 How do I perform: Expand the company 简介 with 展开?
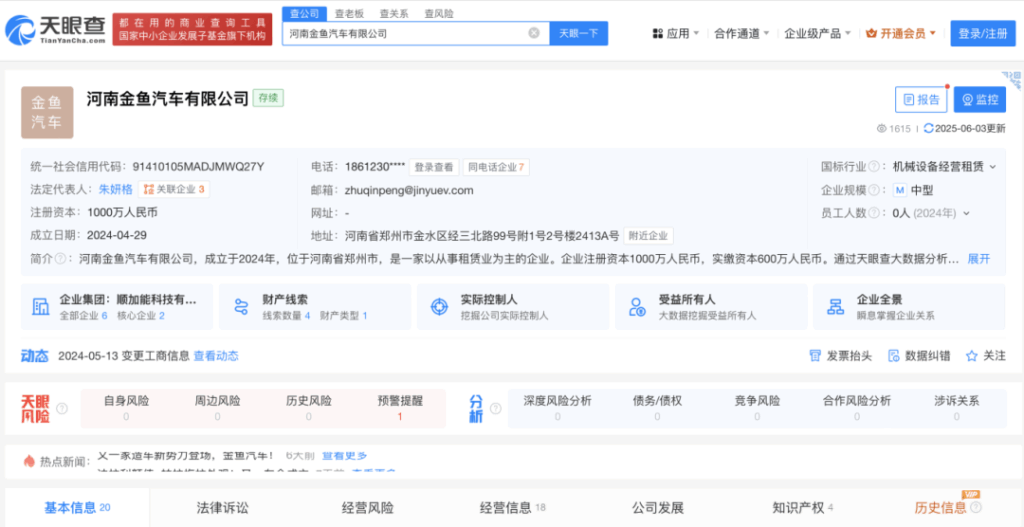tap(978, 259)
